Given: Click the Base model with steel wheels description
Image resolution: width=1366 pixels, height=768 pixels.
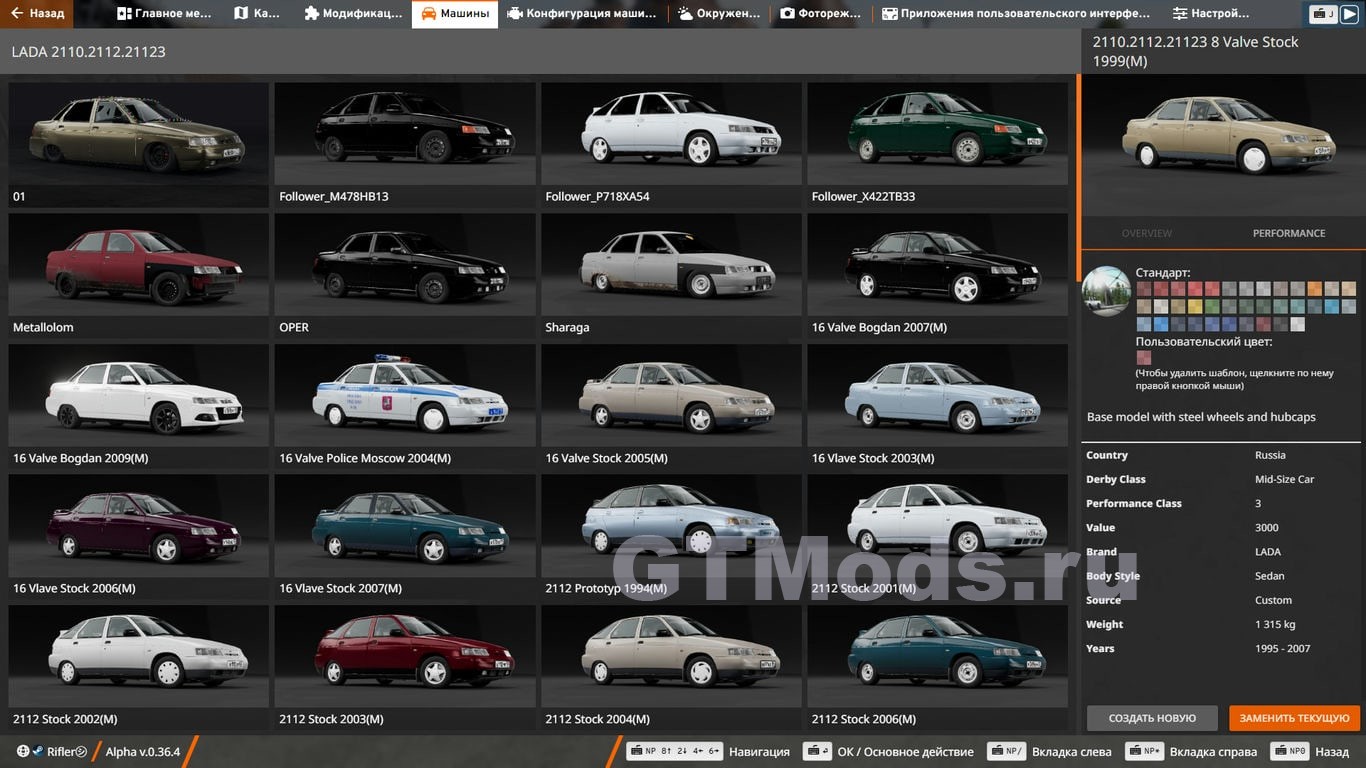Looking at the screenshot, I should 1201,417.
